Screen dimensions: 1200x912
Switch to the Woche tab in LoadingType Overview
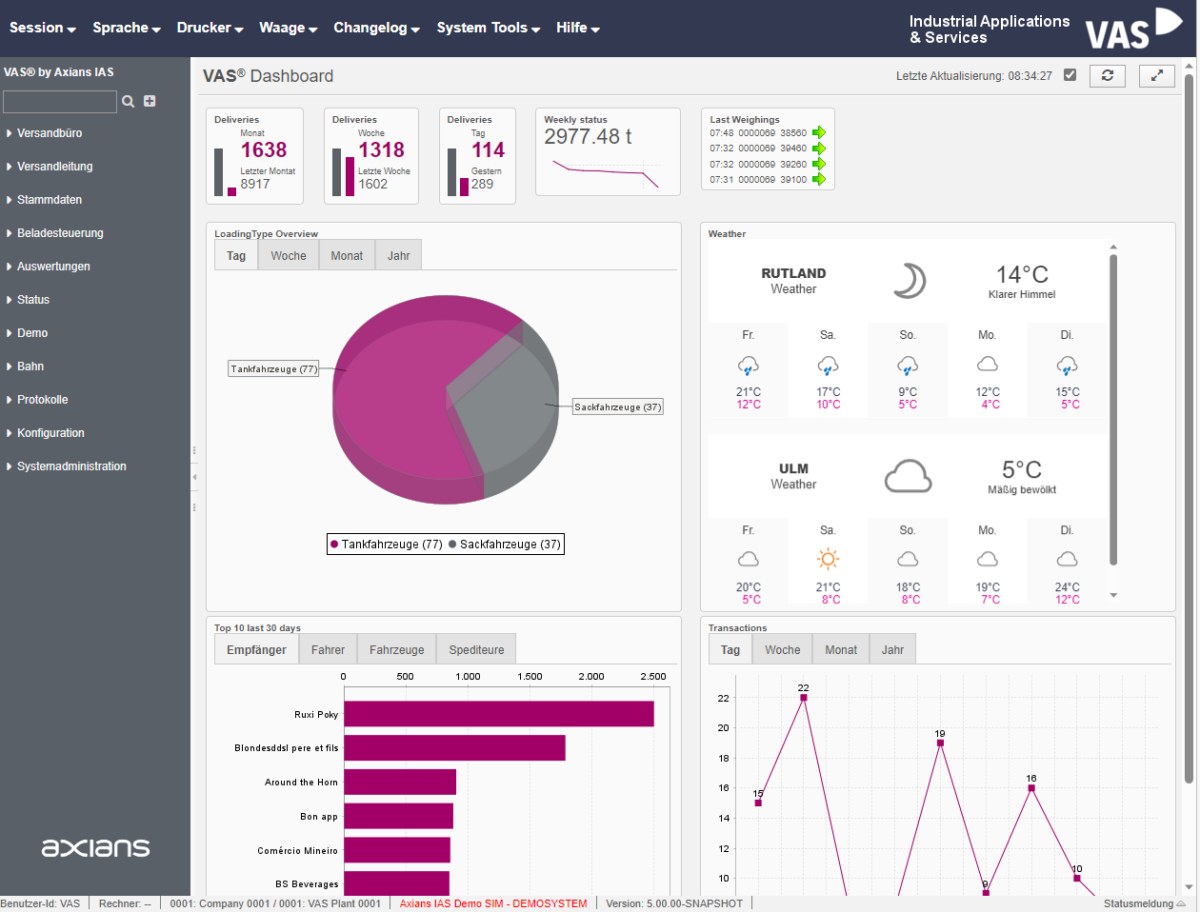tap(288, 255)
